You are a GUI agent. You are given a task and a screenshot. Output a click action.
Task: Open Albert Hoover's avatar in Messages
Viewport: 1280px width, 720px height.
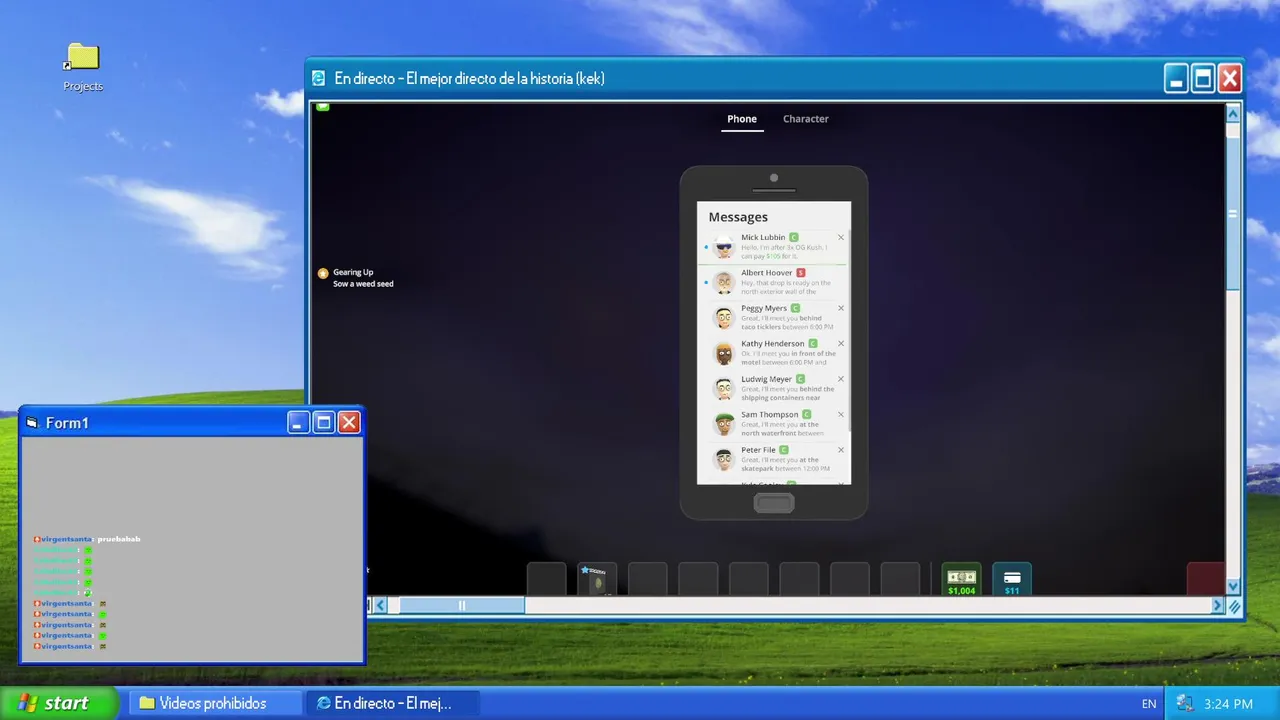point(724,282)
